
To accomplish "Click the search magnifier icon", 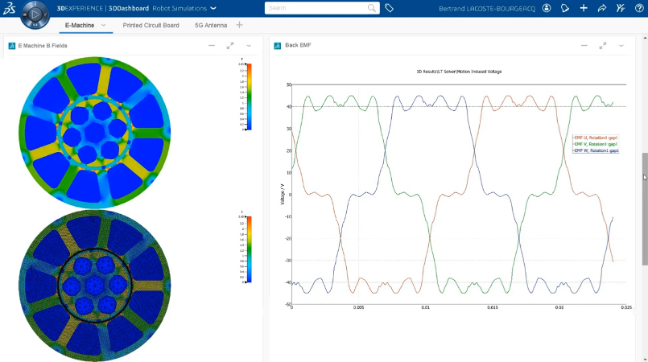I will [x=372, y=8].
